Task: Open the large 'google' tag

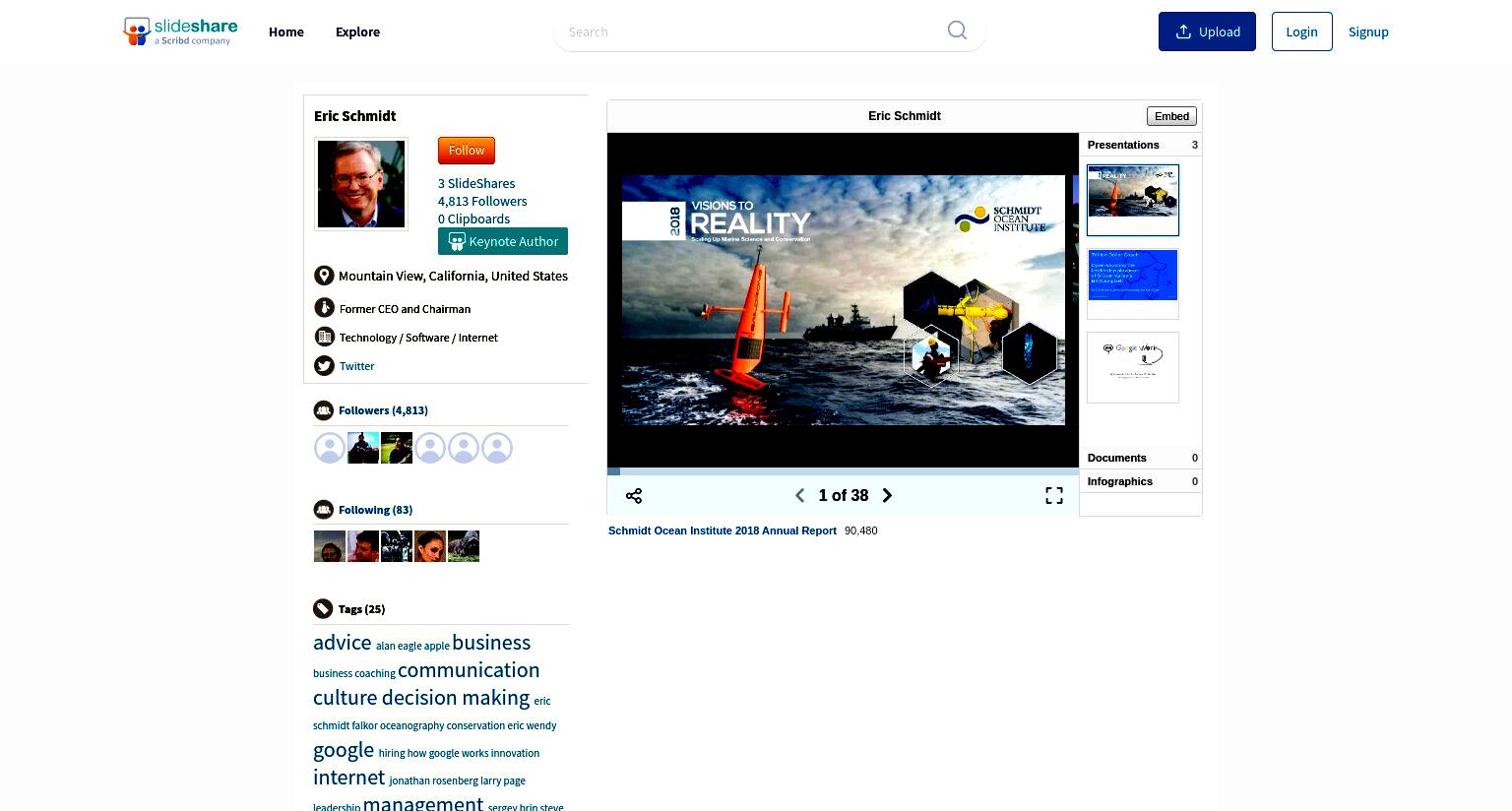Action: click(344, 750)
